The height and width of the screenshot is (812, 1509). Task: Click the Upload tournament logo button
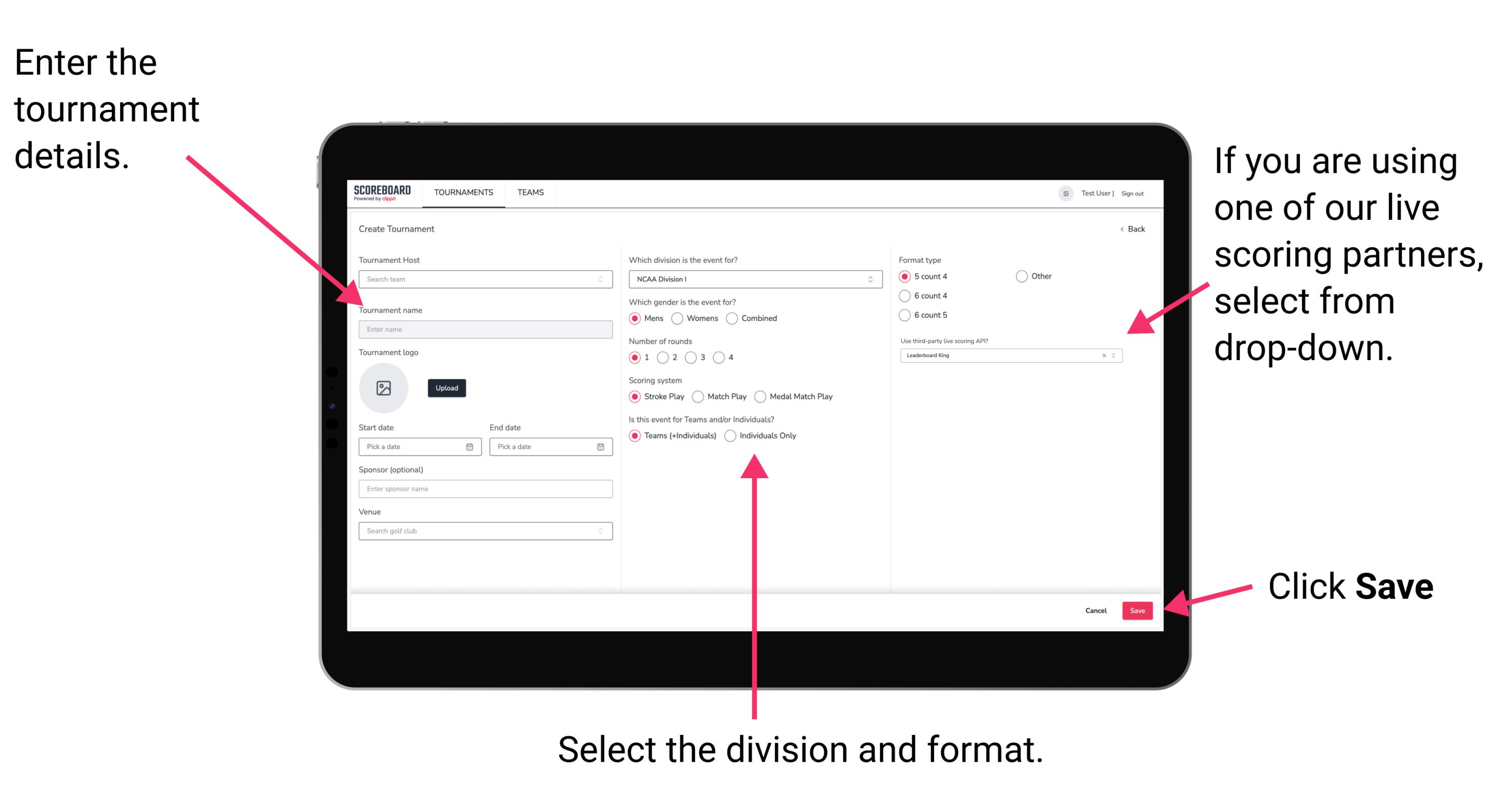click(447, 388)
